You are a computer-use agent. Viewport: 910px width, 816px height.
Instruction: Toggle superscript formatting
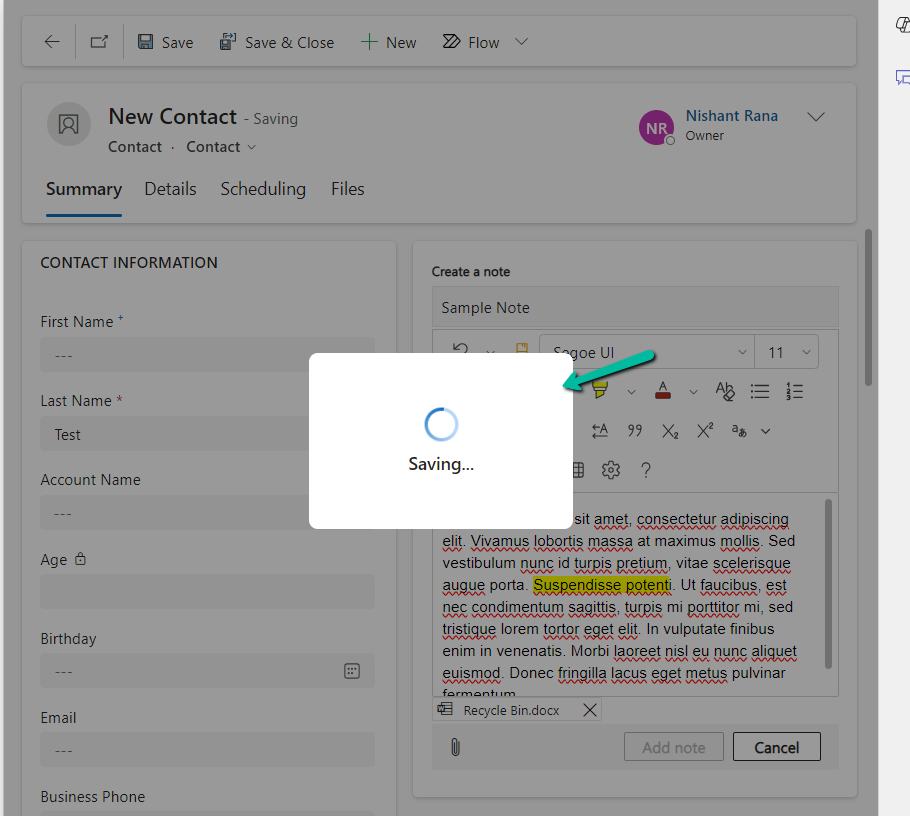point(704,429)
